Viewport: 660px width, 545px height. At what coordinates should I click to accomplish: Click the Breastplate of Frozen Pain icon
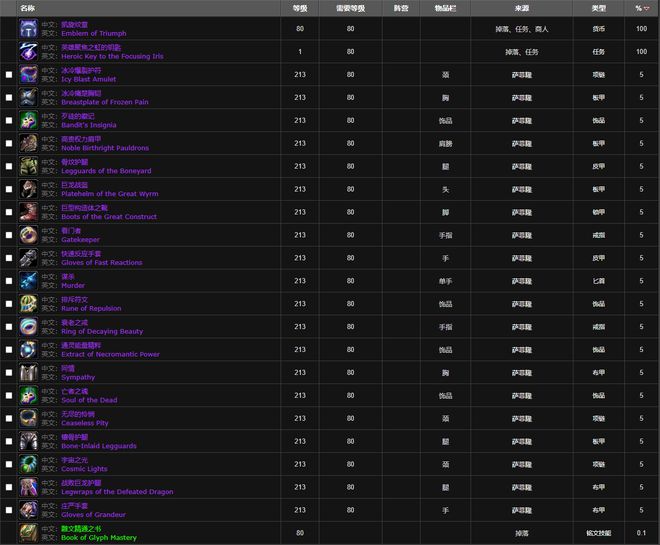[x=29, y=97]
